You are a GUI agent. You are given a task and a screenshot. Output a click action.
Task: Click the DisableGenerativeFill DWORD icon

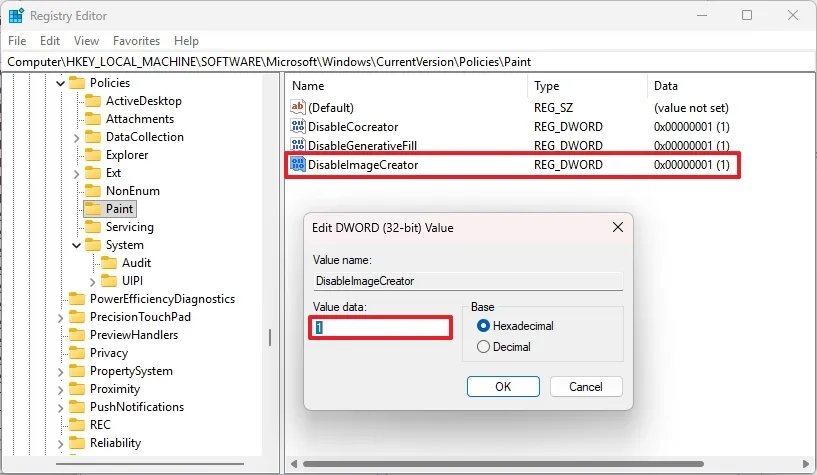pyautogui.click(x=298, y=145)
